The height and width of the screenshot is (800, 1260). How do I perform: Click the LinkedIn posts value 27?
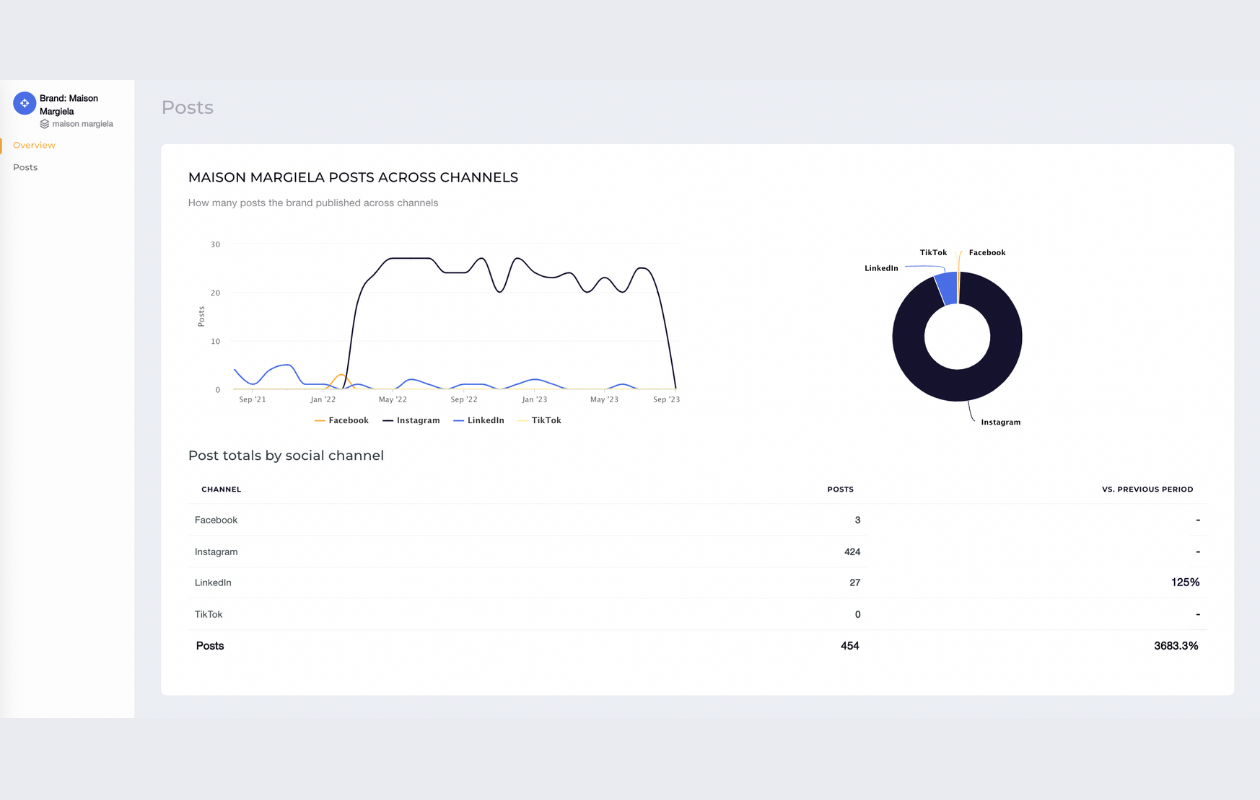click(854, 582)
